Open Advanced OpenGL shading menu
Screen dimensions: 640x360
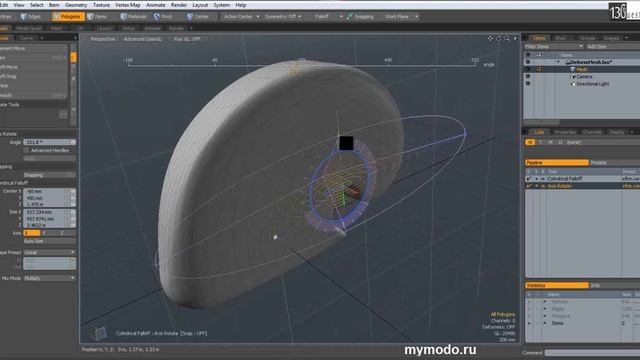pos(142,39)
